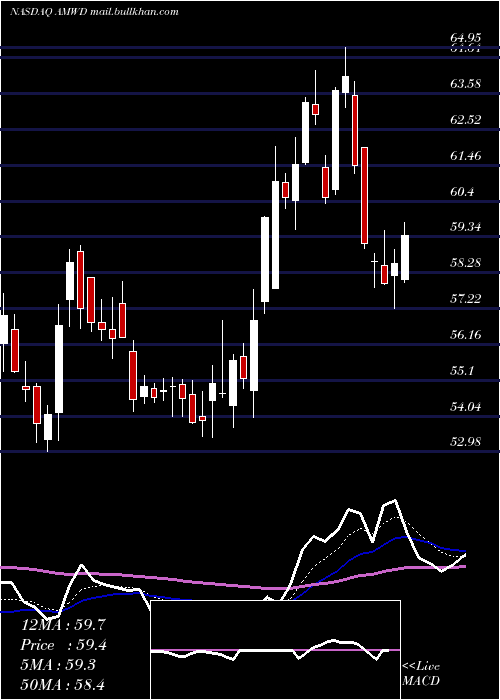500x700 pixels.
Task: Click the 12MA : 59.7 readout
Action: (x=63, y=625)
